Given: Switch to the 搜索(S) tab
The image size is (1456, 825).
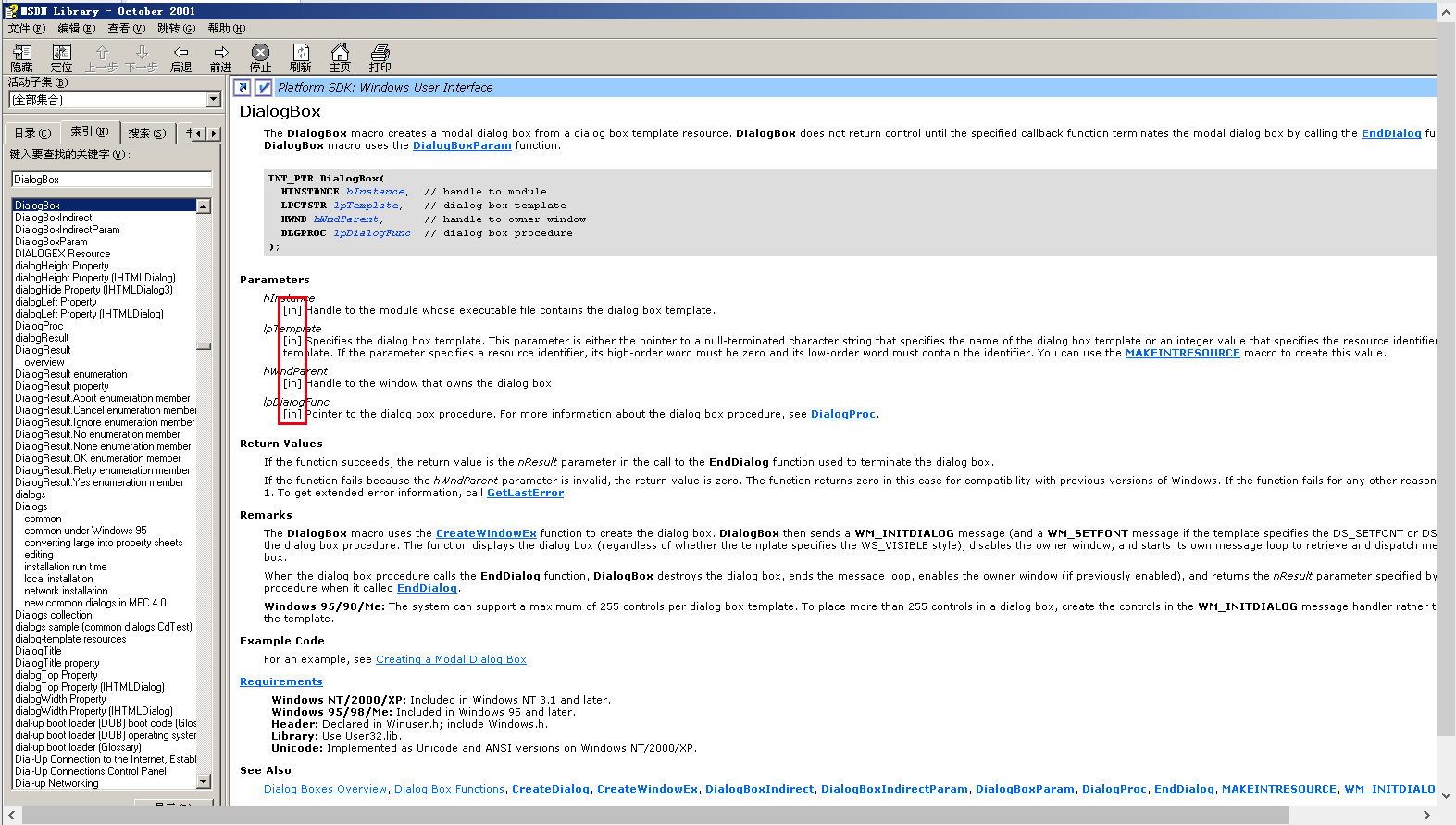Looking at the screenshot, I should coord(147,133).
